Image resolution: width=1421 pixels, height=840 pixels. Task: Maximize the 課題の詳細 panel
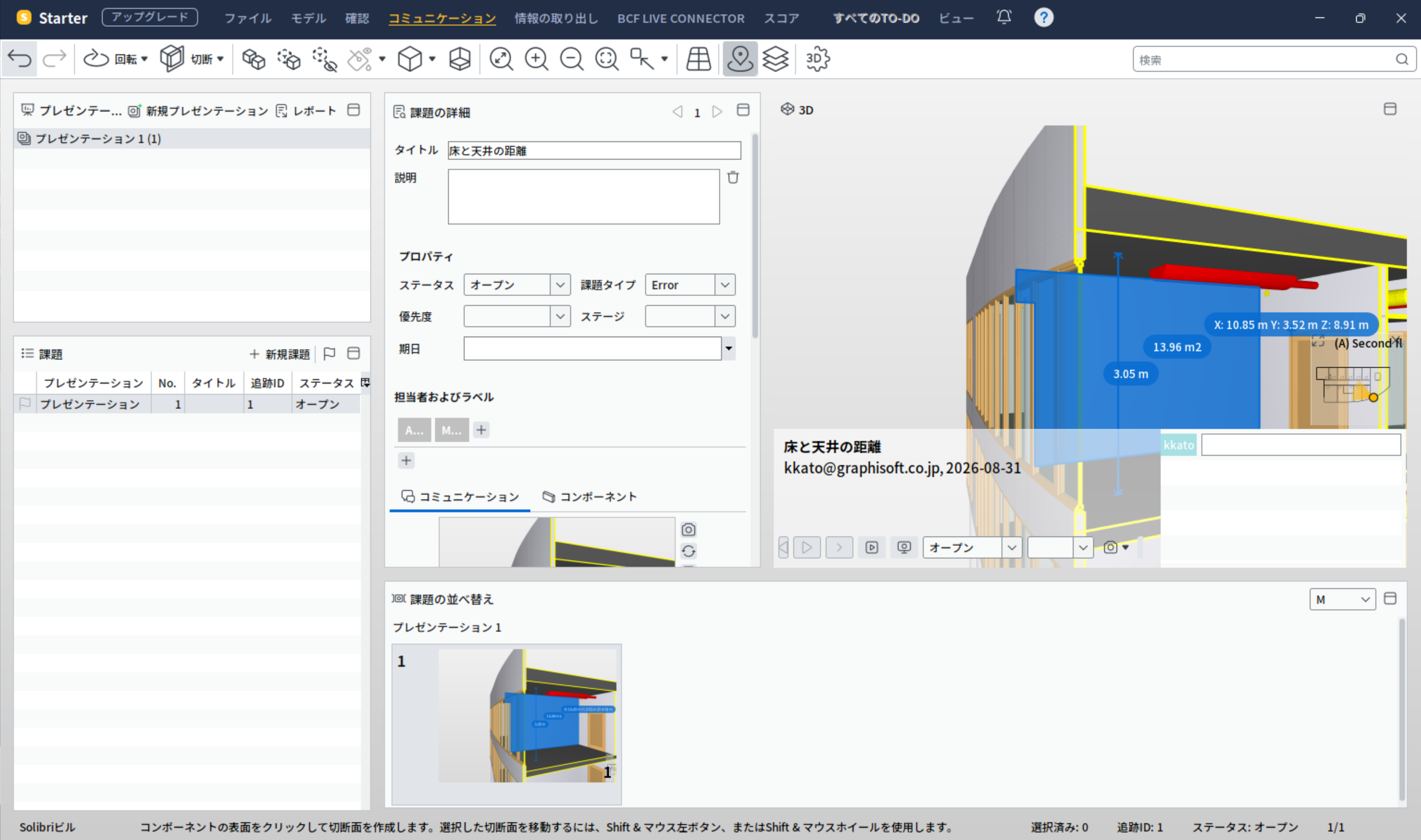click(x=743, y=110)
